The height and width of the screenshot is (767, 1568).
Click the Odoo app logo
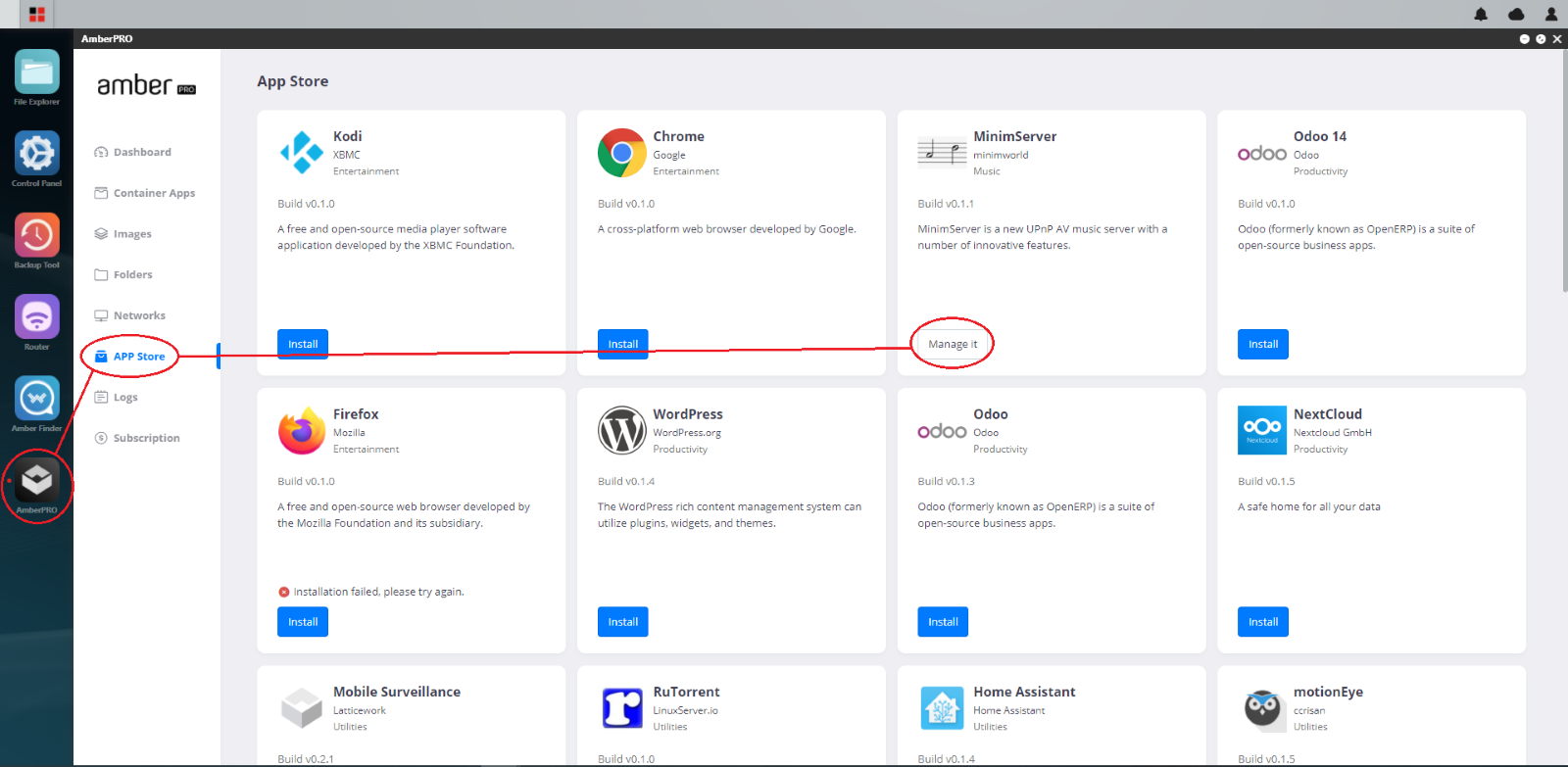[942, 431]
